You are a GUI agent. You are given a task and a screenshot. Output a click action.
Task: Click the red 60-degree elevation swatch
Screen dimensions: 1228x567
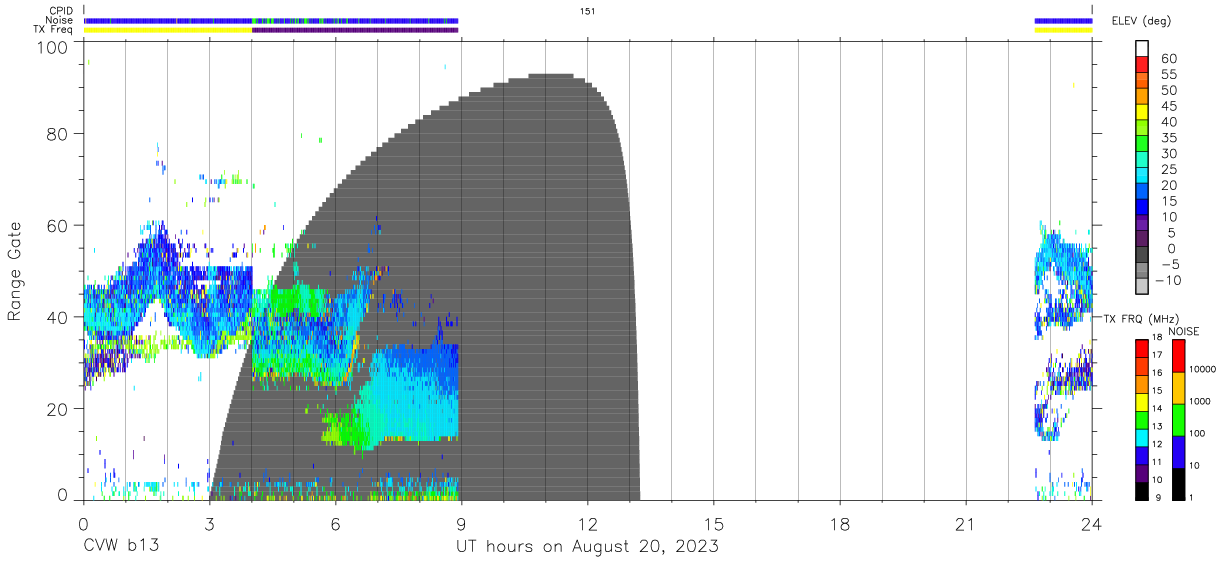pos(1142,65)
